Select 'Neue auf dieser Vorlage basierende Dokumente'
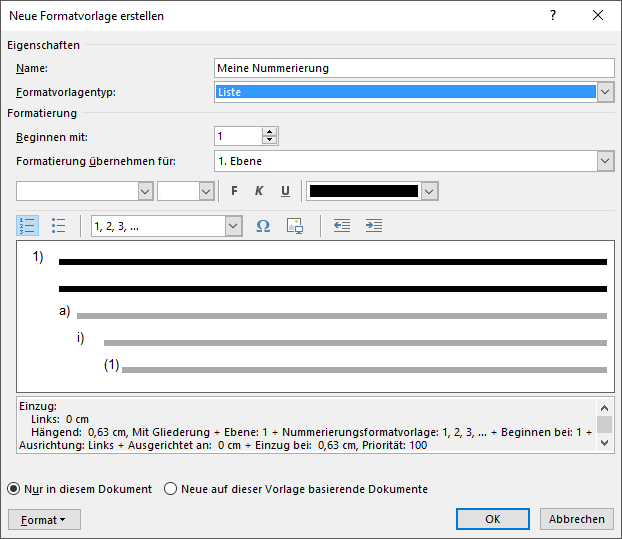Screen dimensions: 622x539 [x=170, y=489]
